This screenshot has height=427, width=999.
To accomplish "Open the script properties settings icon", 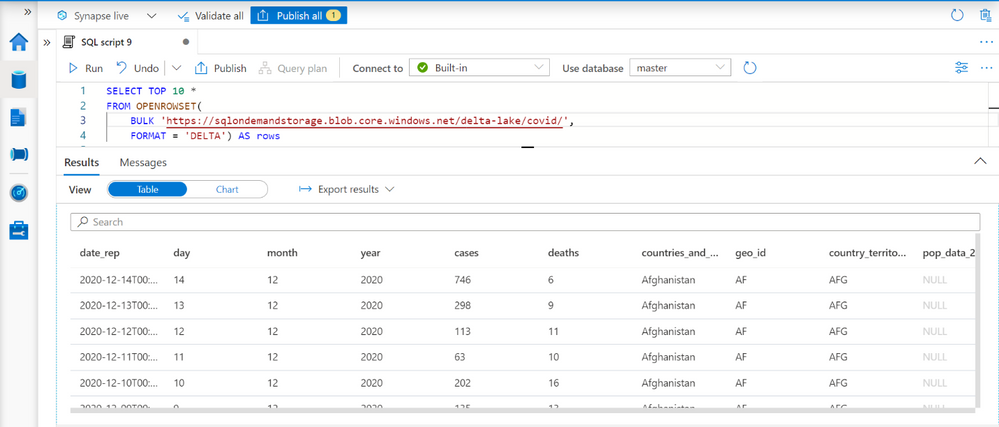I will tap(962, 68).
